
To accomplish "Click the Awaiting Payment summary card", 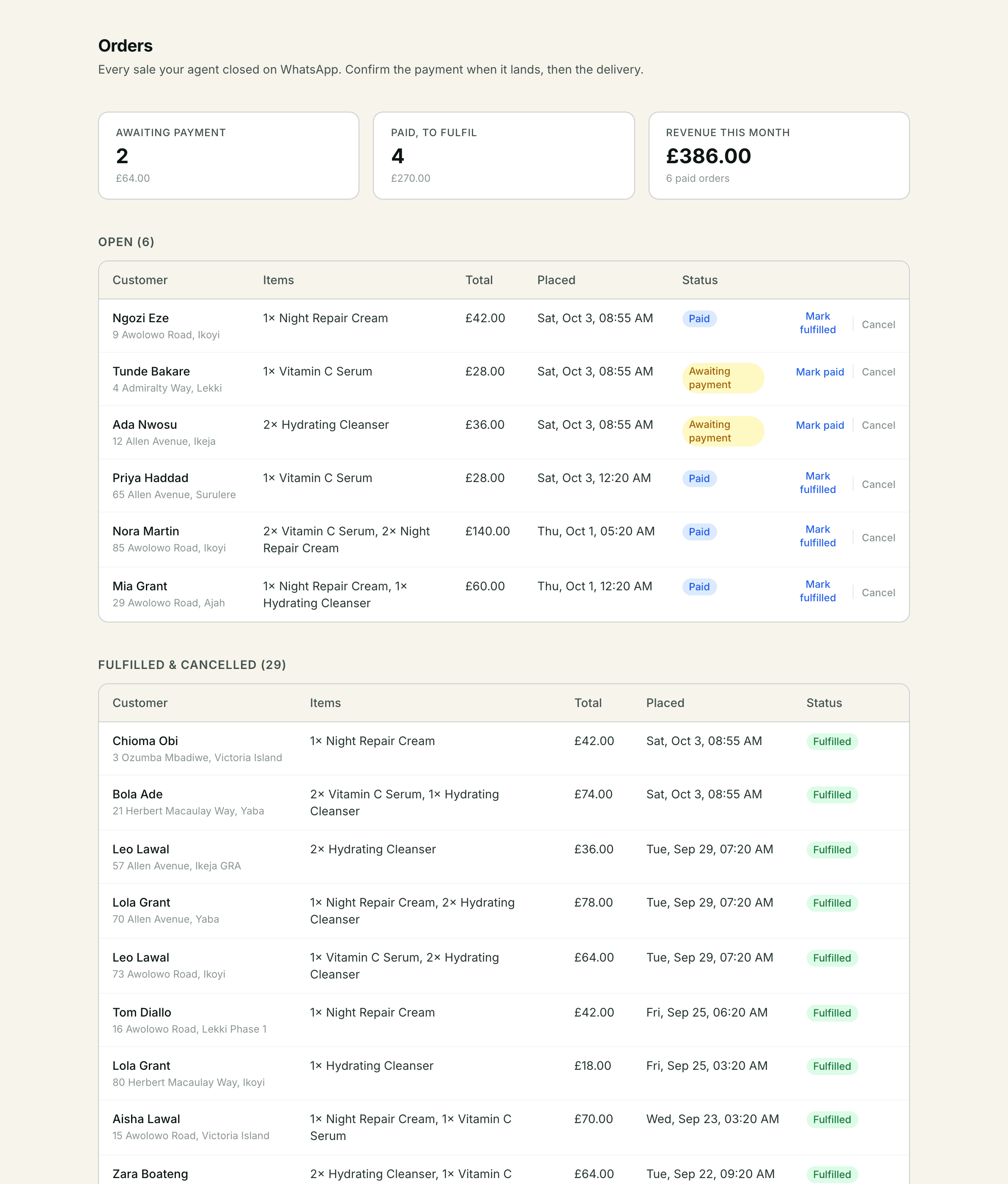I will pos(229,156).
